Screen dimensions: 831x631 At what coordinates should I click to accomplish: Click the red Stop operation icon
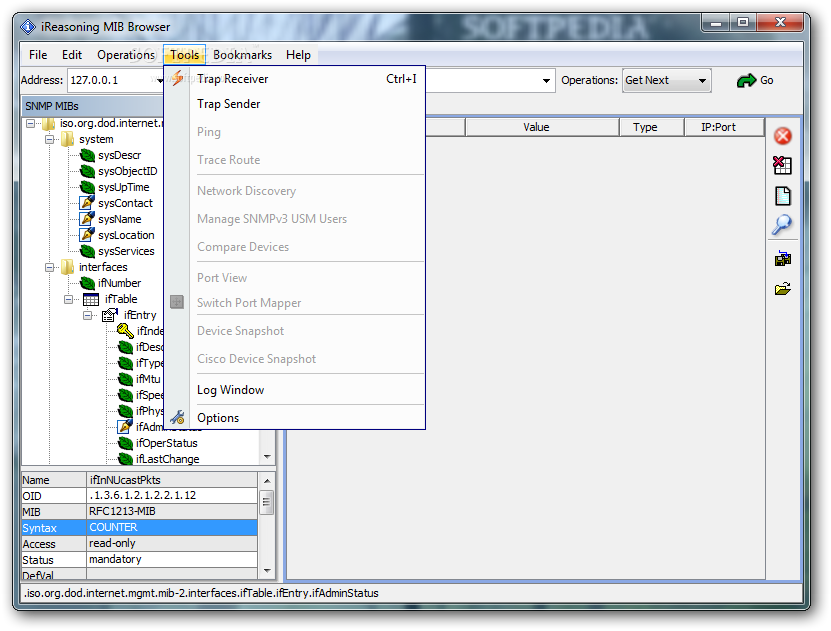783,136
